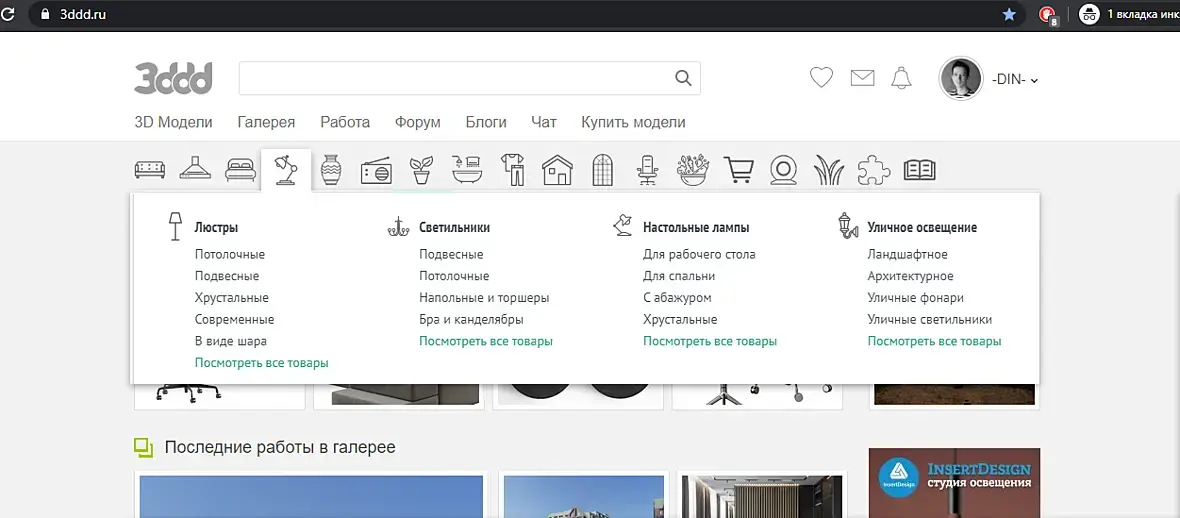Image resolution: width=1180 pixels, height=518 pixels.
Task: Open the radio technology category icon
Action: (x=376, y=172)
